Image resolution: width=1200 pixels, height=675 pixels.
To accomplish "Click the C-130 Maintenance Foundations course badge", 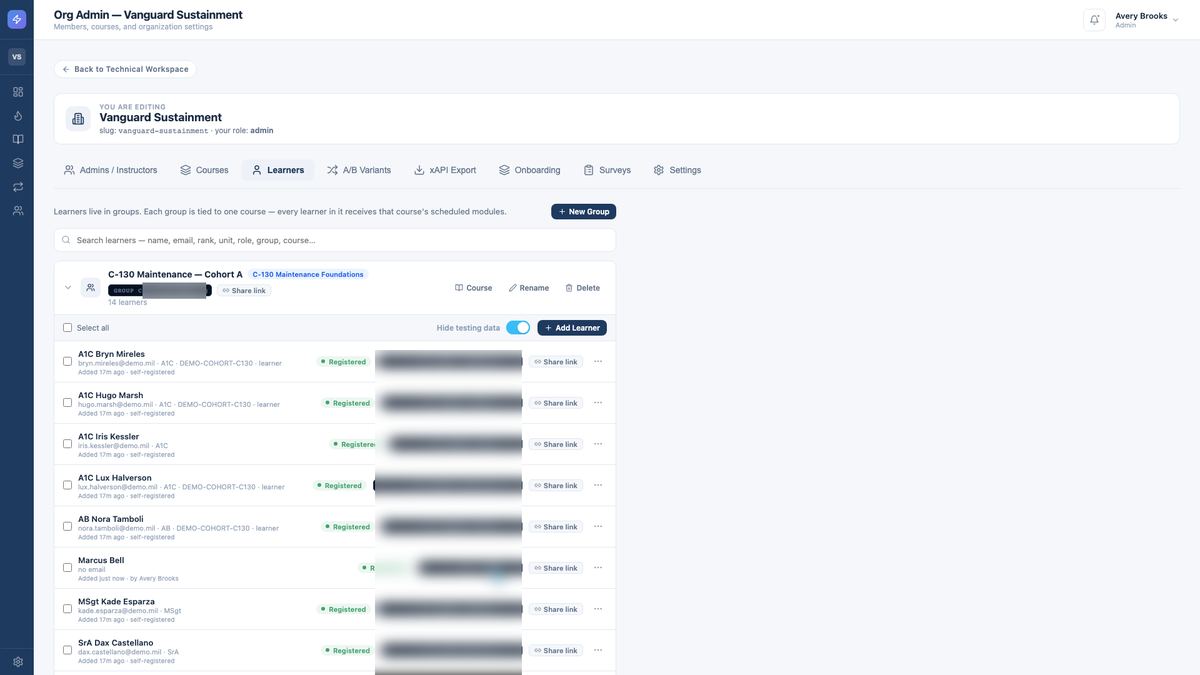I will [x=308, y=274].
